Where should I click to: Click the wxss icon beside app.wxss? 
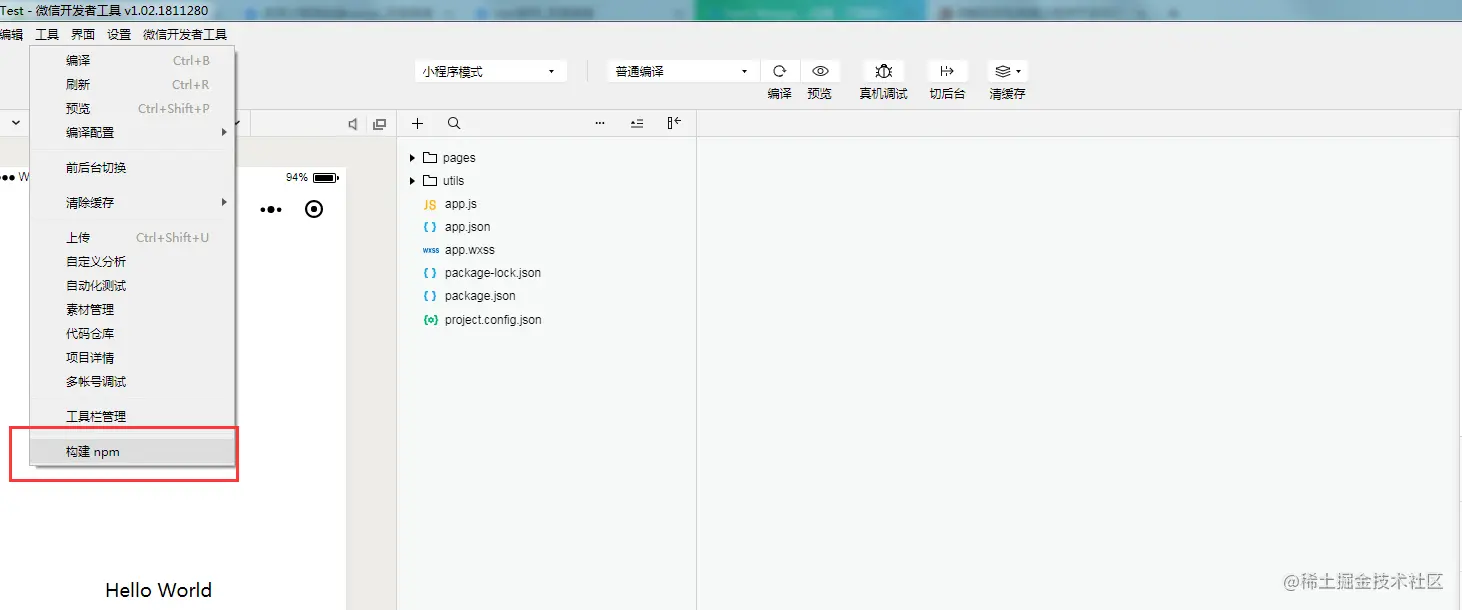click(431, 250)
